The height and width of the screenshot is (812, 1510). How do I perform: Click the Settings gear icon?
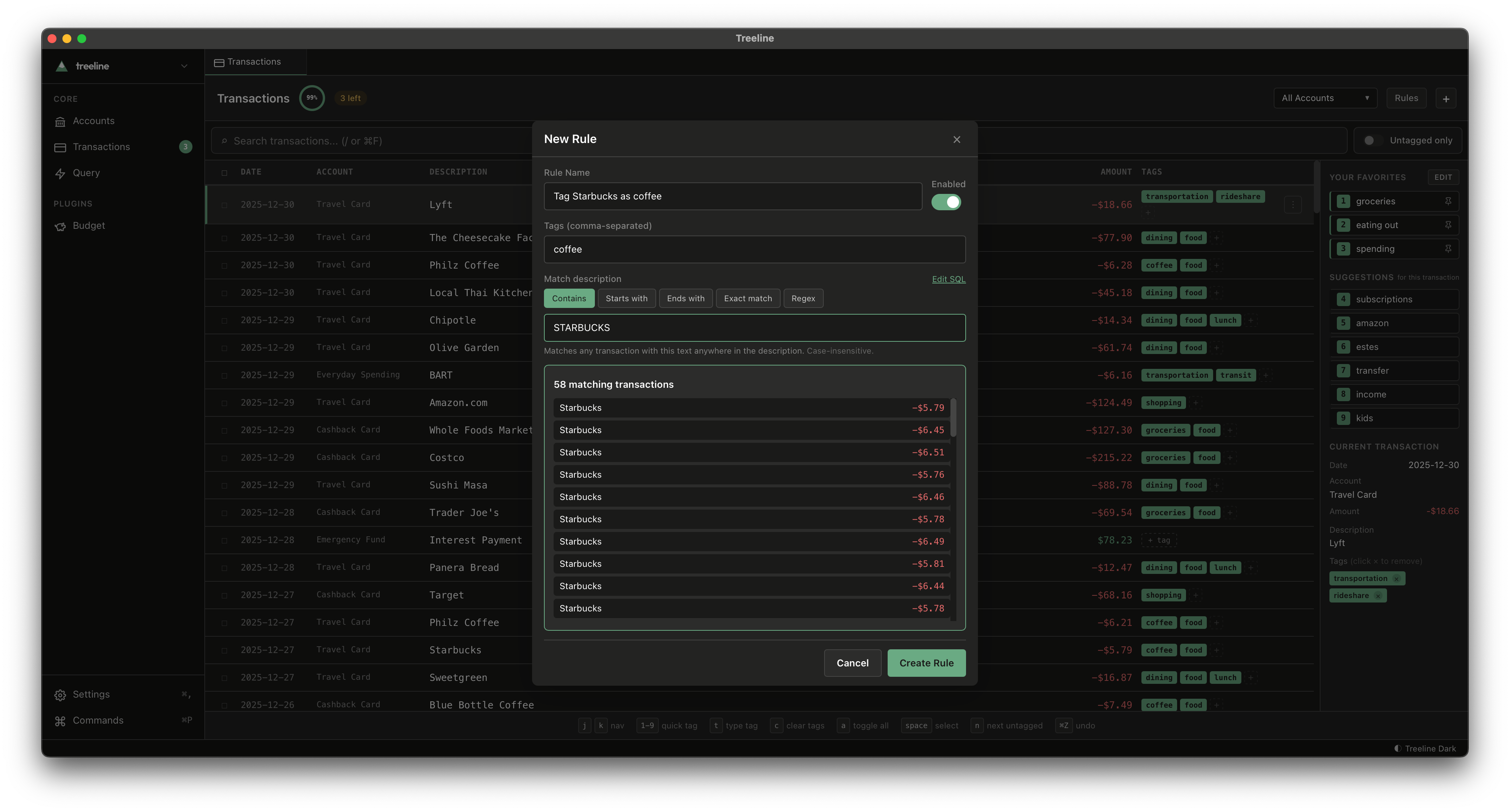[x=60, y=695]
